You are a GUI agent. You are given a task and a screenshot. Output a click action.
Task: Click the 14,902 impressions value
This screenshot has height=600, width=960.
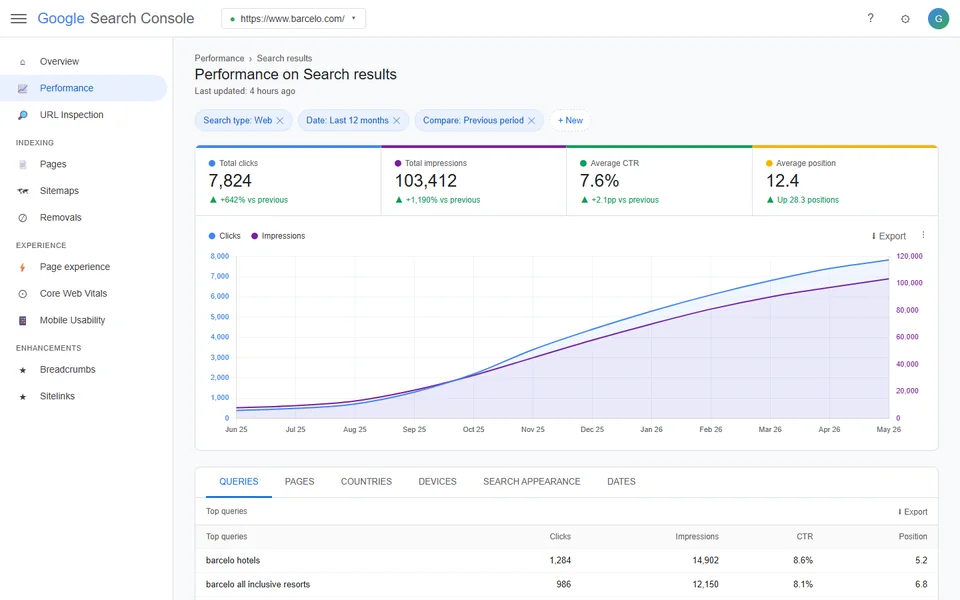tap(705, 560)
